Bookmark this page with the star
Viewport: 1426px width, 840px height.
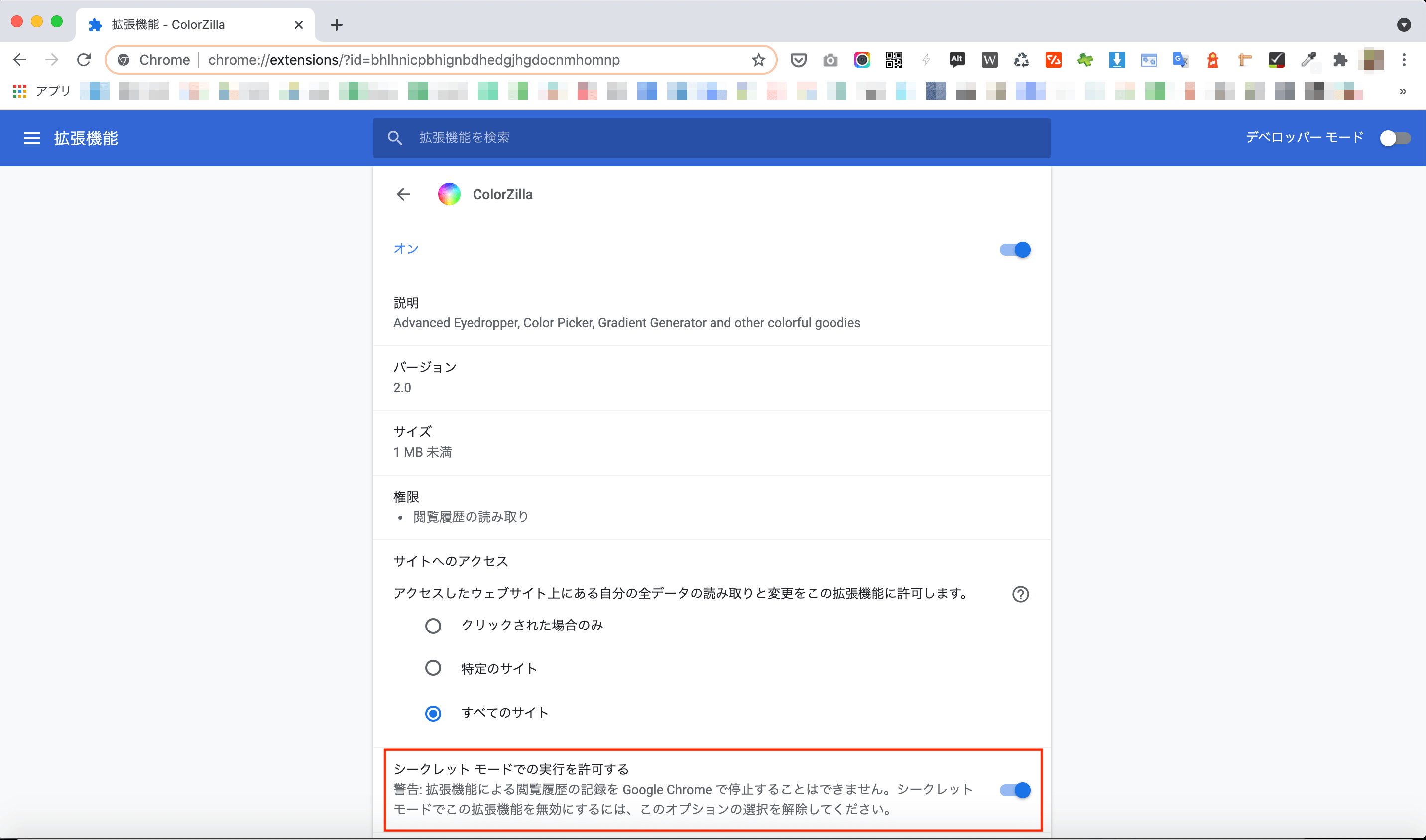click(758, 60)
